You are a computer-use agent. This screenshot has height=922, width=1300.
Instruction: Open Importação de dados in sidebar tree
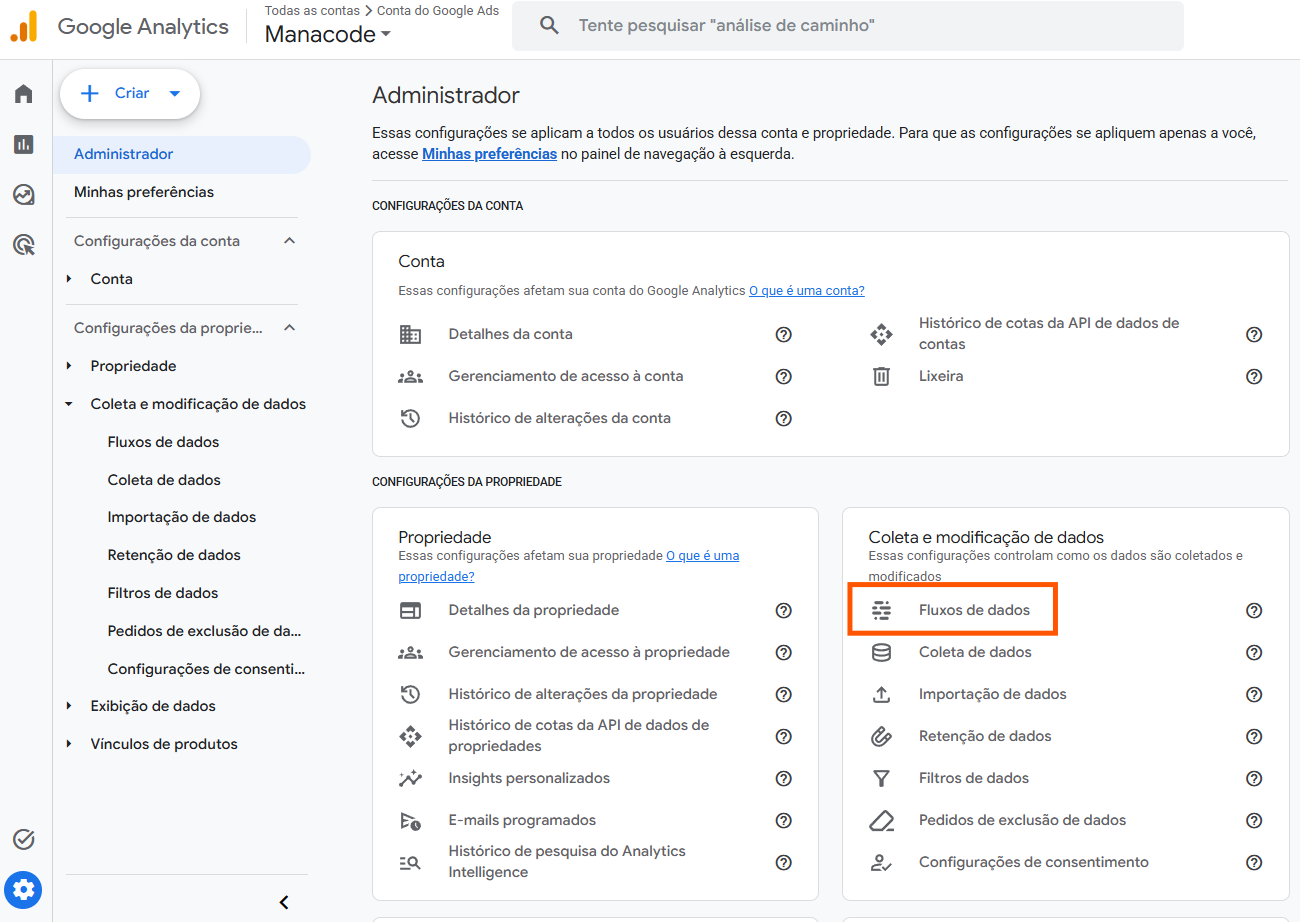click(x=182, y=517)
